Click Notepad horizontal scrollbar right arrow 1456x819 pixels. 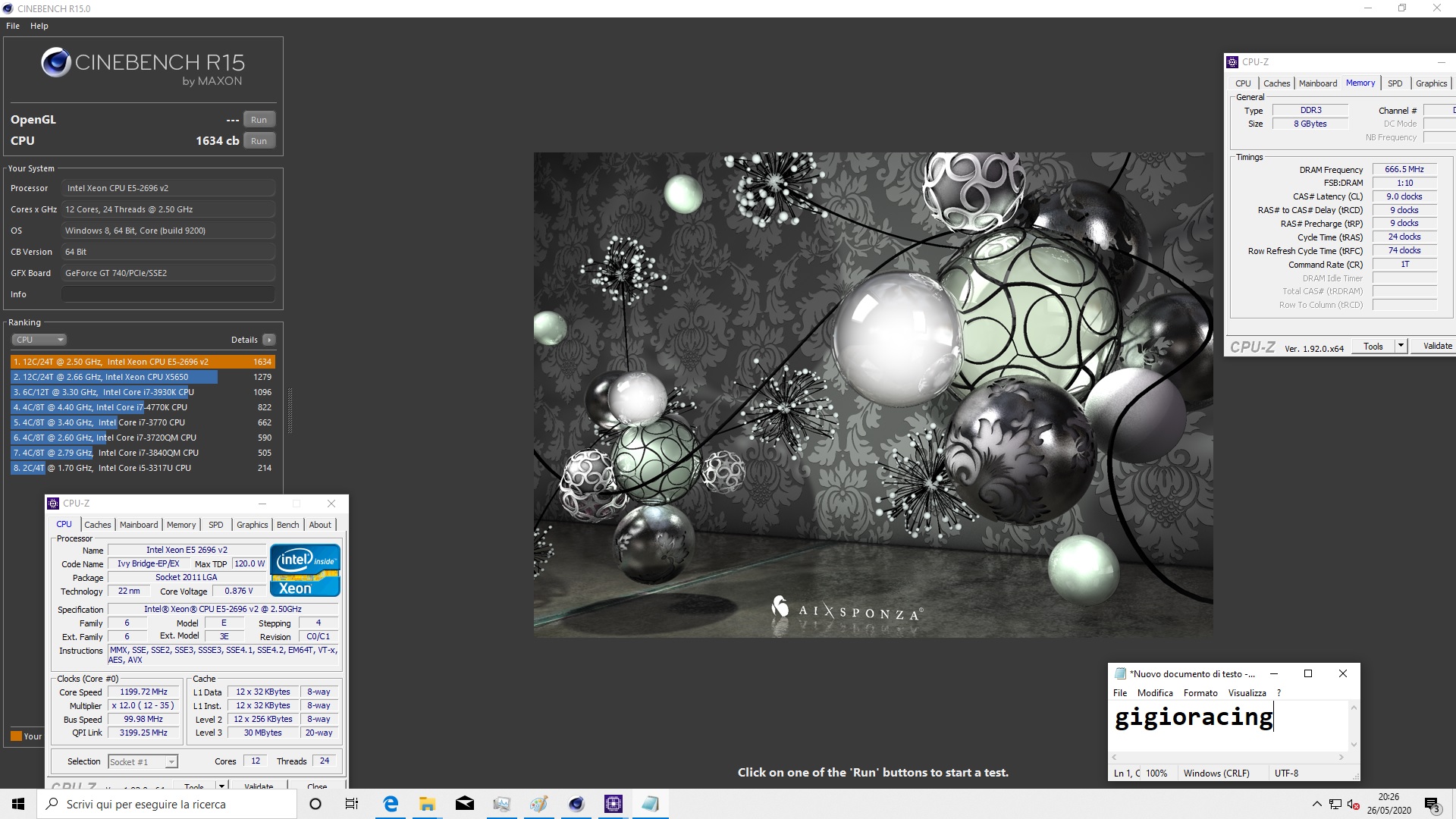[x=1341, y=758]
